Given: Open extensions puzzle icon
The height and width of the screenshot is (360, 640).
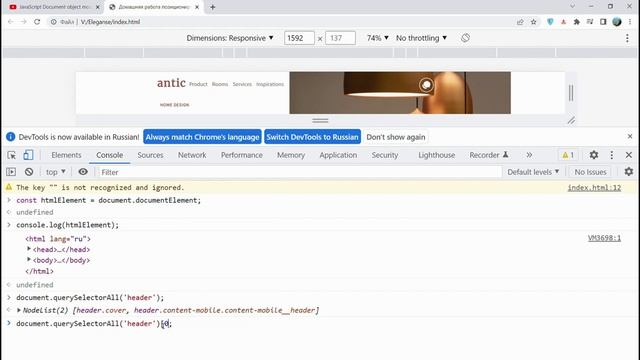Looking at the screenshot, I should (577, 22).
